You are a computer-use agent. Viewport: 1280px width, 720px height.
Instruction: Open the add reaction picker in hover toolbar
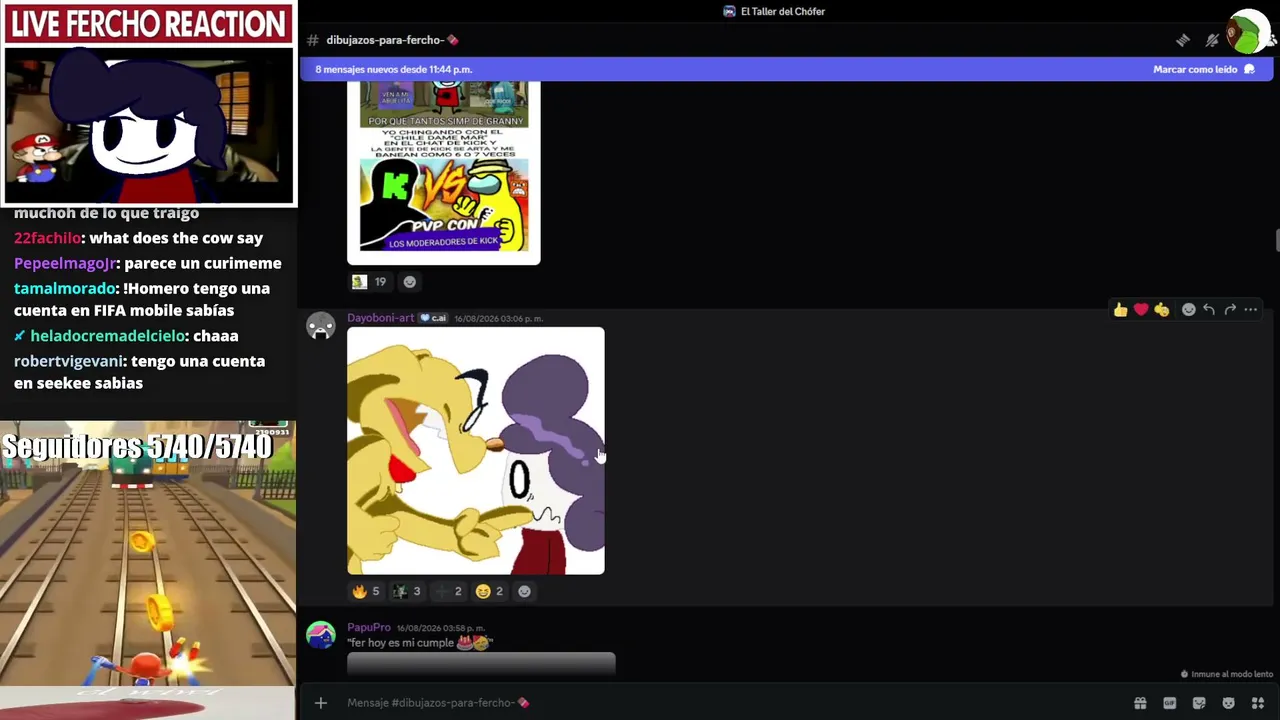(x=1188, y=310)
